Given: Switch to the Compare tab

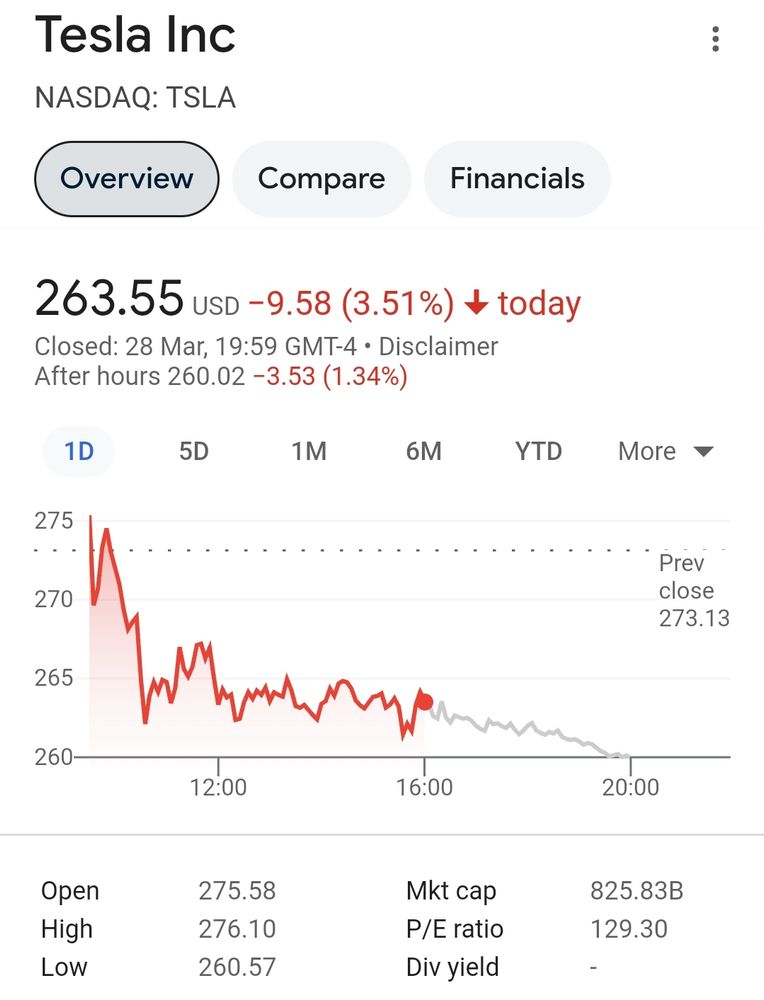Looking at the screenshot, I should [x=321, y=179].
